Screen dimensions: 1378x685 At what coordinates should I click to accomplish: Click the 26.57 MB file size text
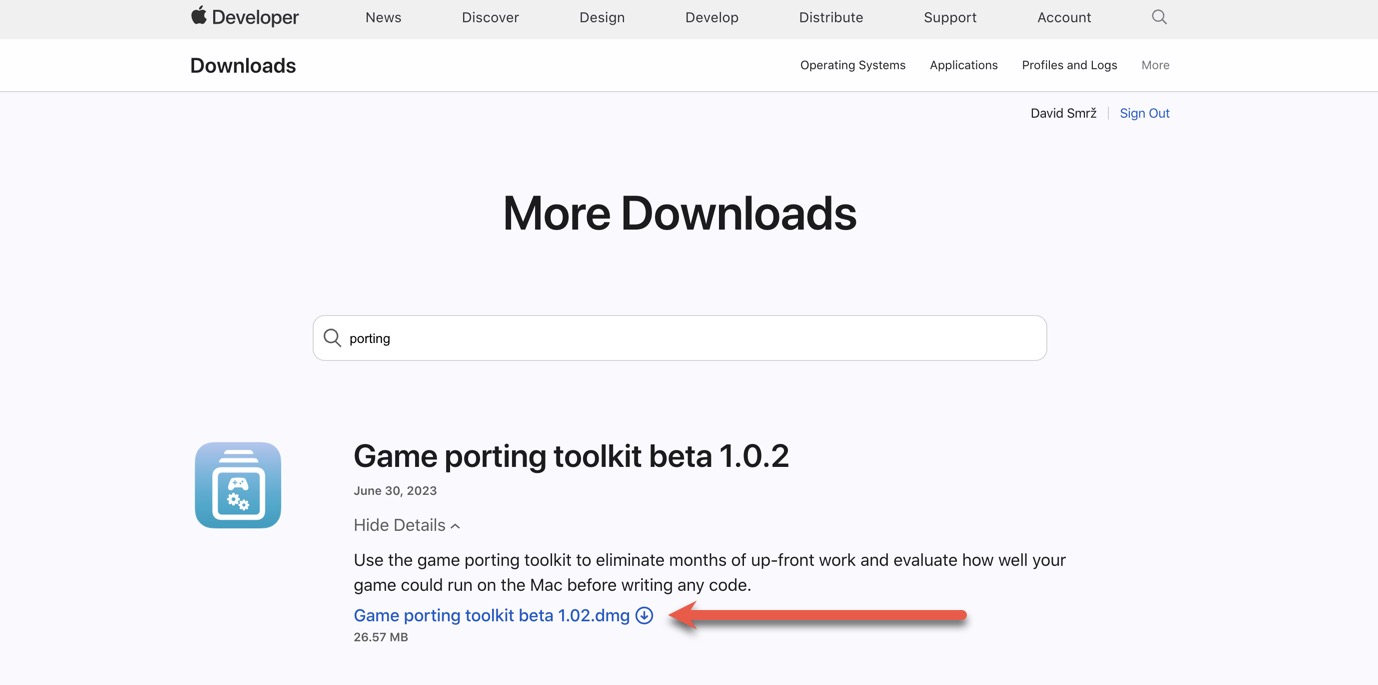click(x=381, y=637)
